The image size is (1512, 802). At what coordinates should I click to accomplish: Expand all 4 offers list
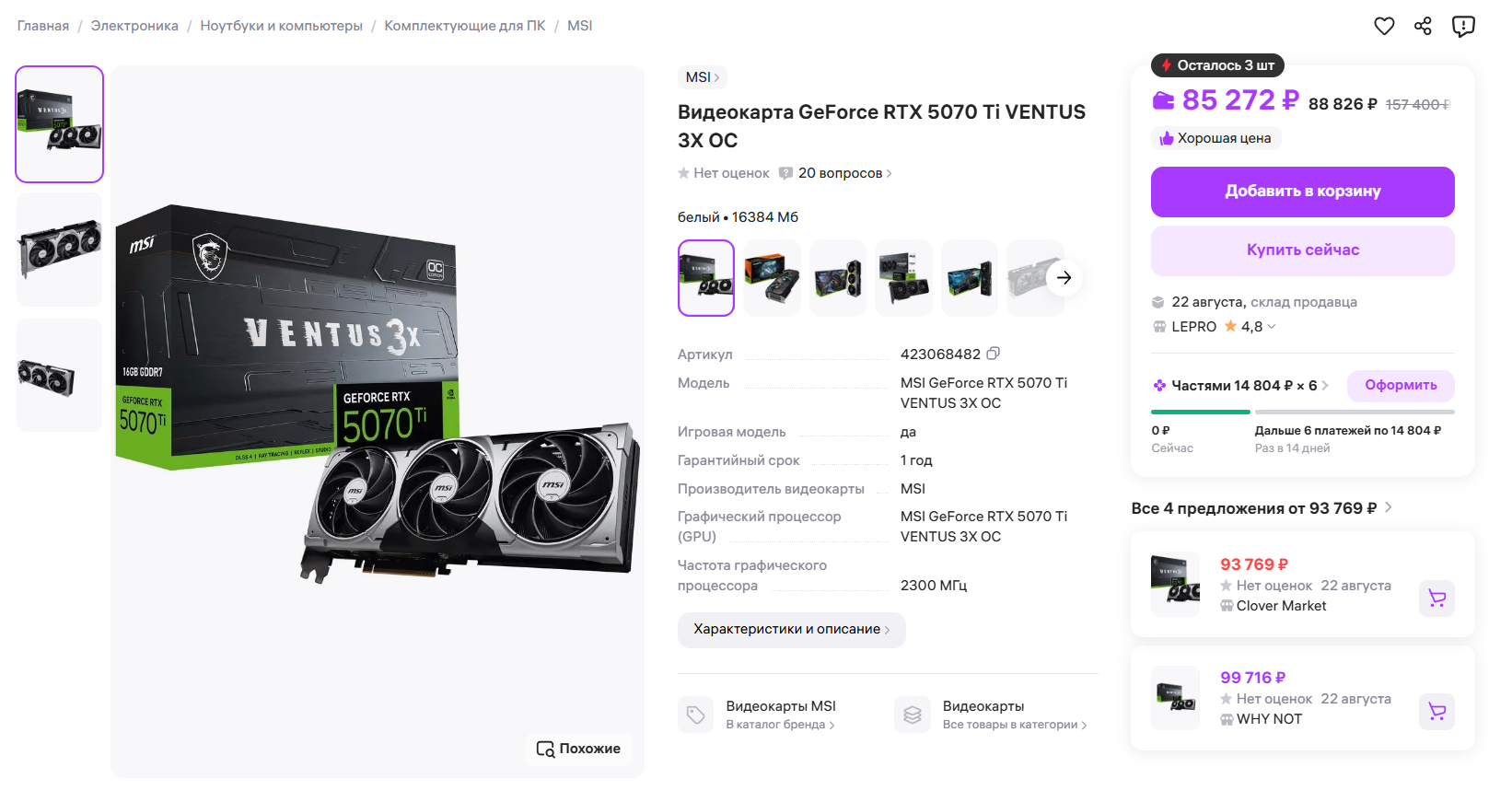(1262, 508)
